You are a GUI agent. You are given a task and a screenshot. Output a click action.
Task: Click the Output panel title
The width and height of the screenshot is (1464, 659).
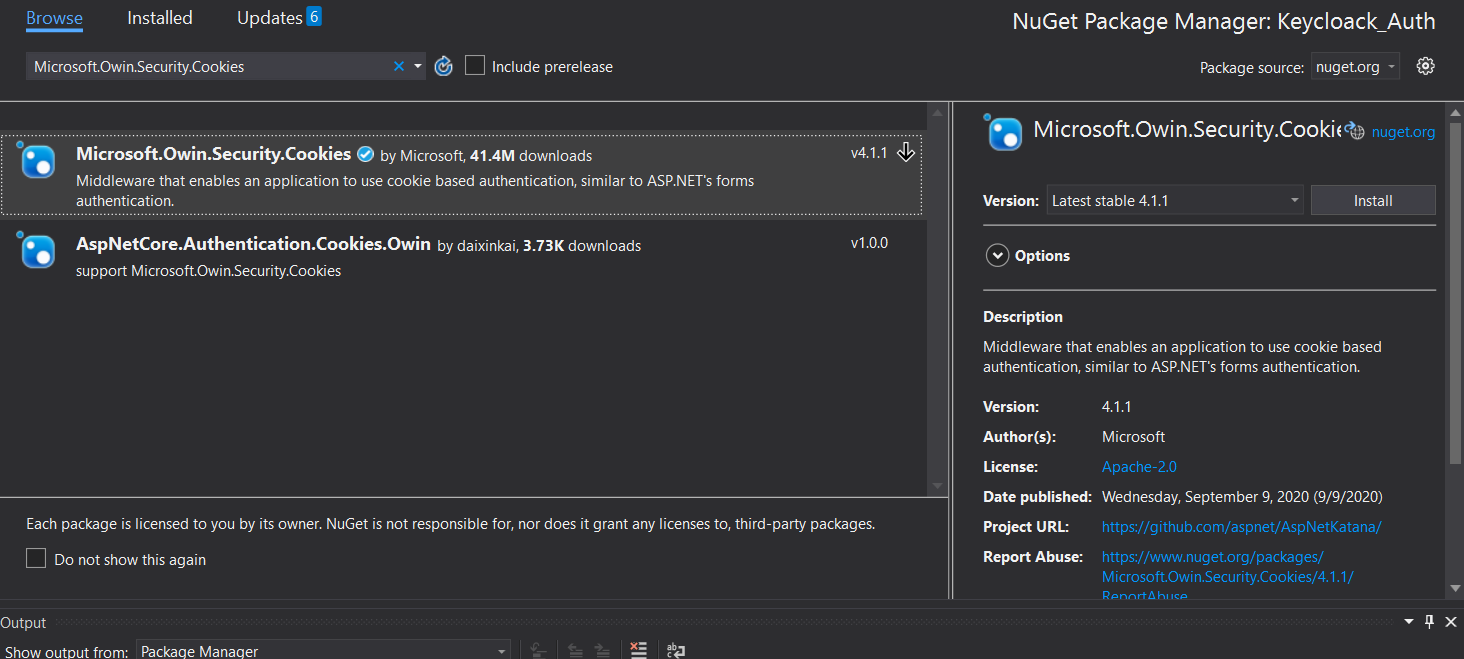[x=23, y=622]
